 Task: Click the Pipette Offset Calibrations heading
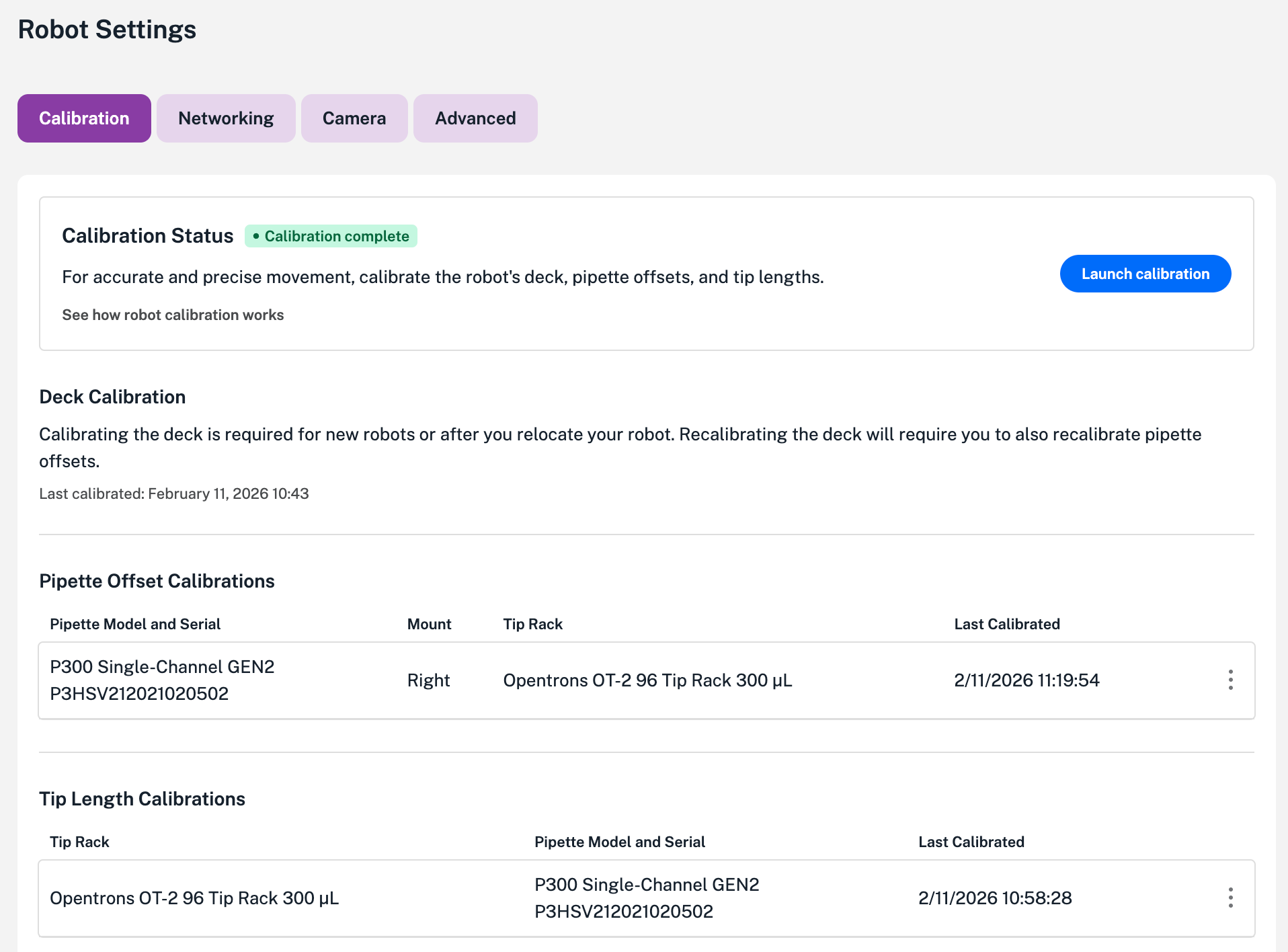[157, 581]
